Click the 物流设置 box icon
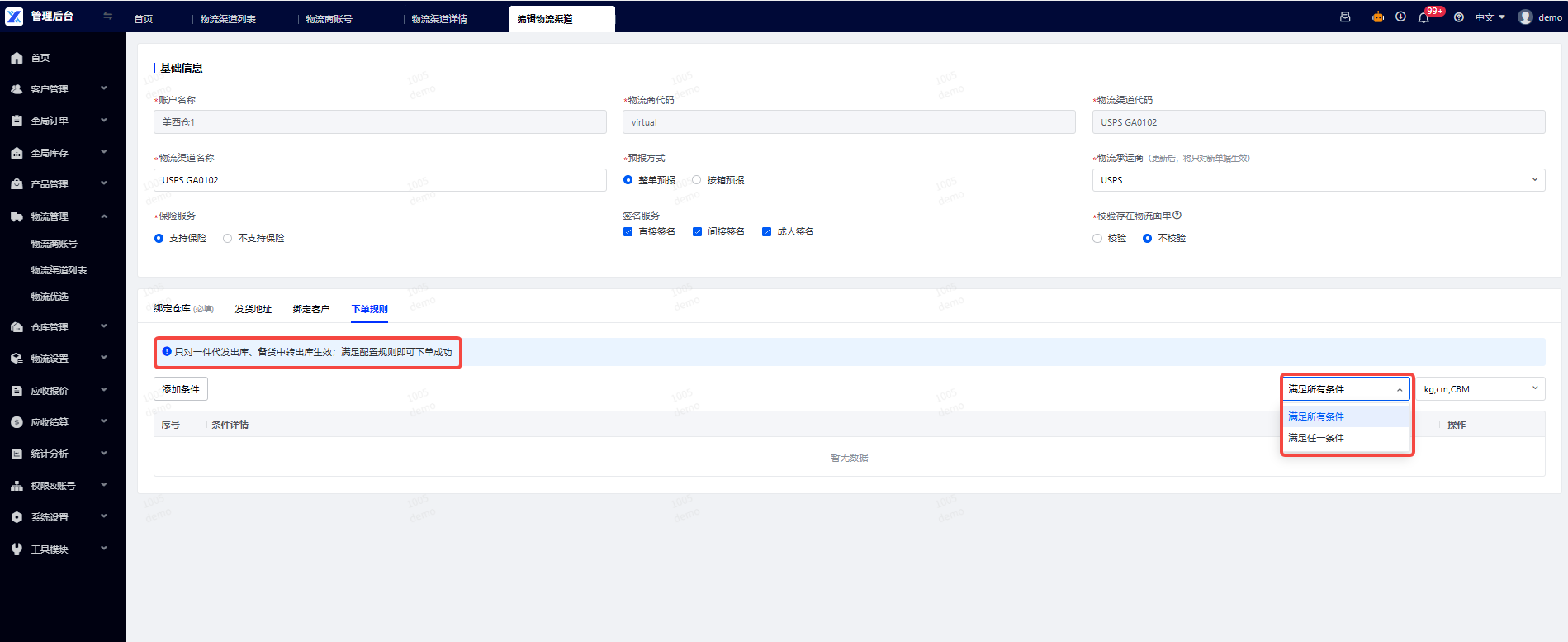The image size is (1568, 642). 17,359
